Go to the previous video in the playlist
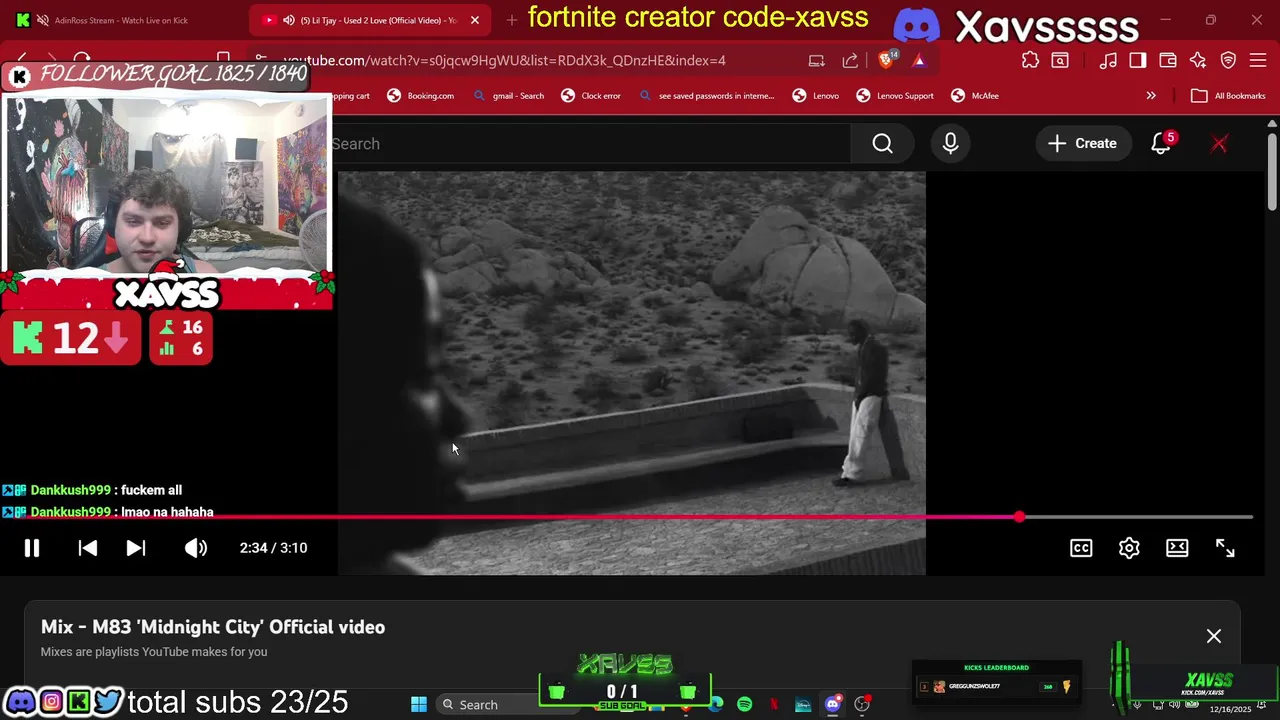 click(x=87, y=548)
